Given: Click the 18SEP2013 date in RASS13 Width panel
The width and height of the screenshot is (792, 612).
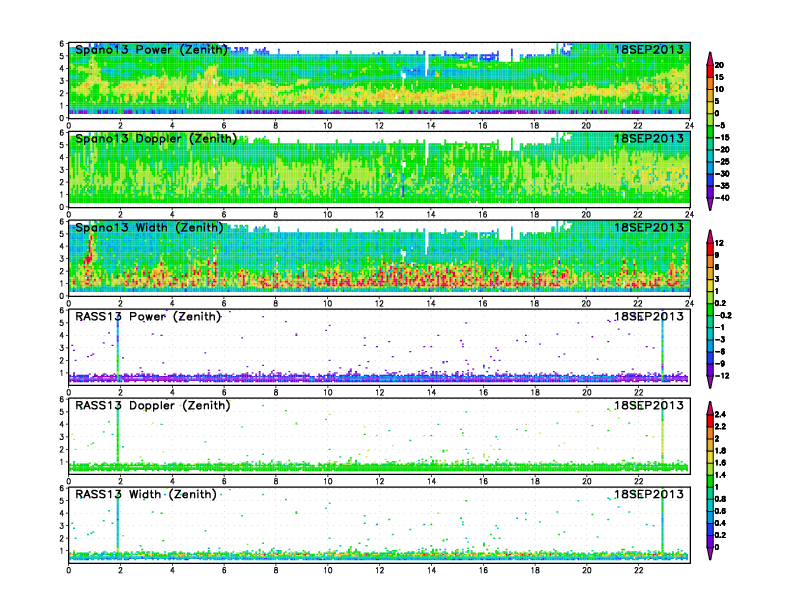Looking at the screenshot, I should coord(649,494).
